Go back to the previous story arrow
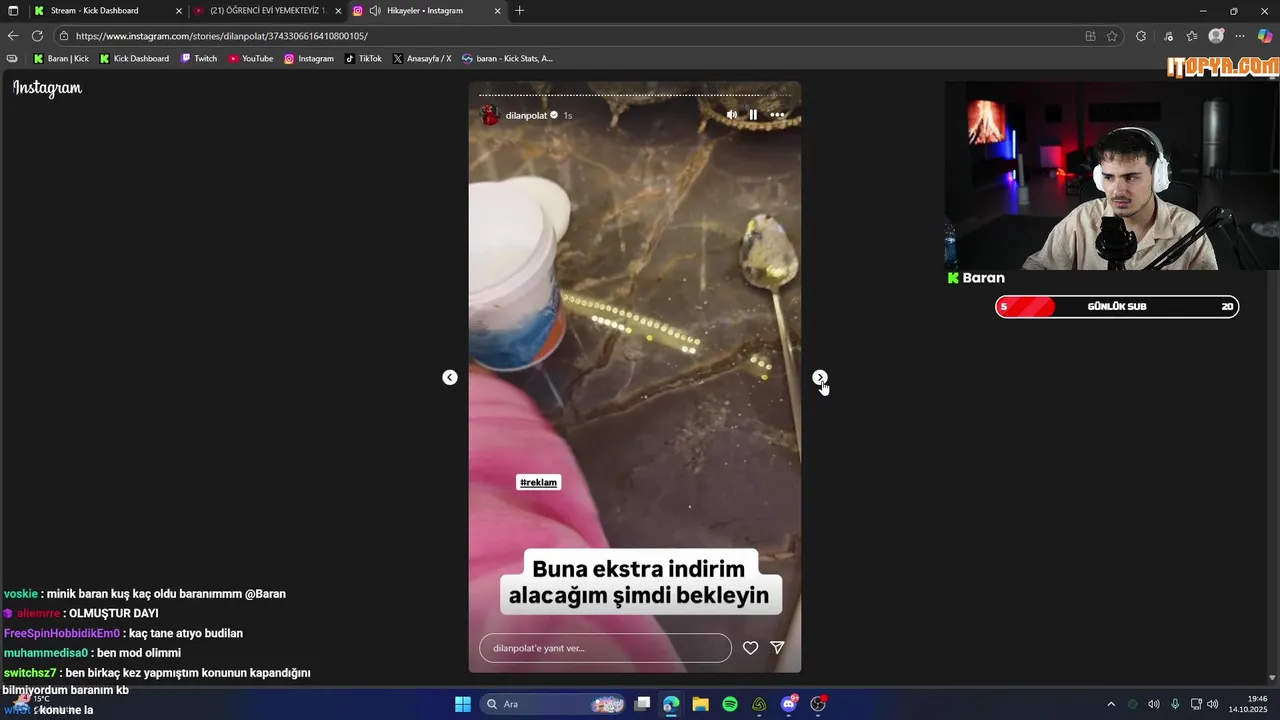This screenshot has height=720, width=1280. tap(450, 377)
